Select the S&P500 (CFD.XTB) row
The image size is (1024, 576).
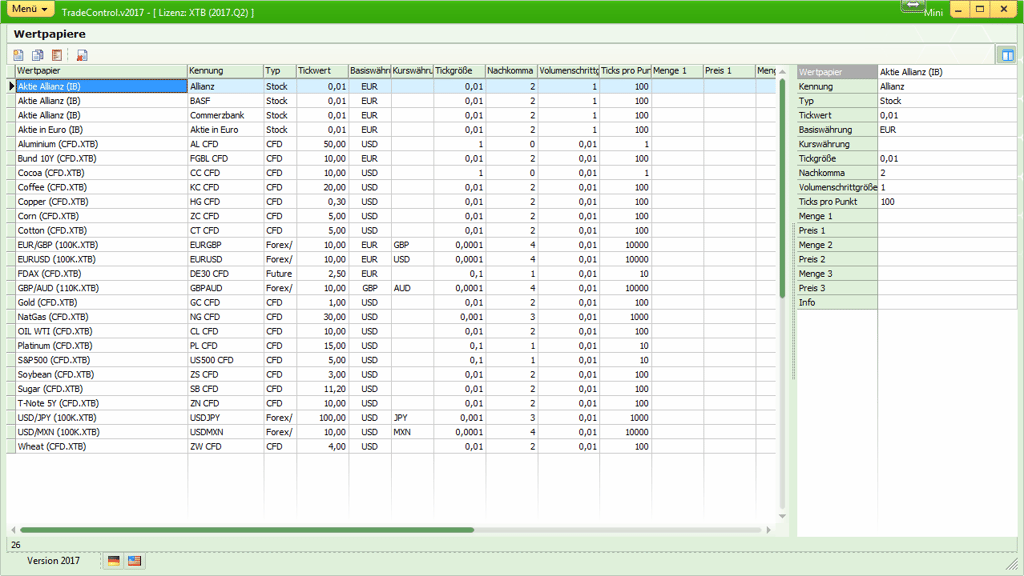[391, 360]
